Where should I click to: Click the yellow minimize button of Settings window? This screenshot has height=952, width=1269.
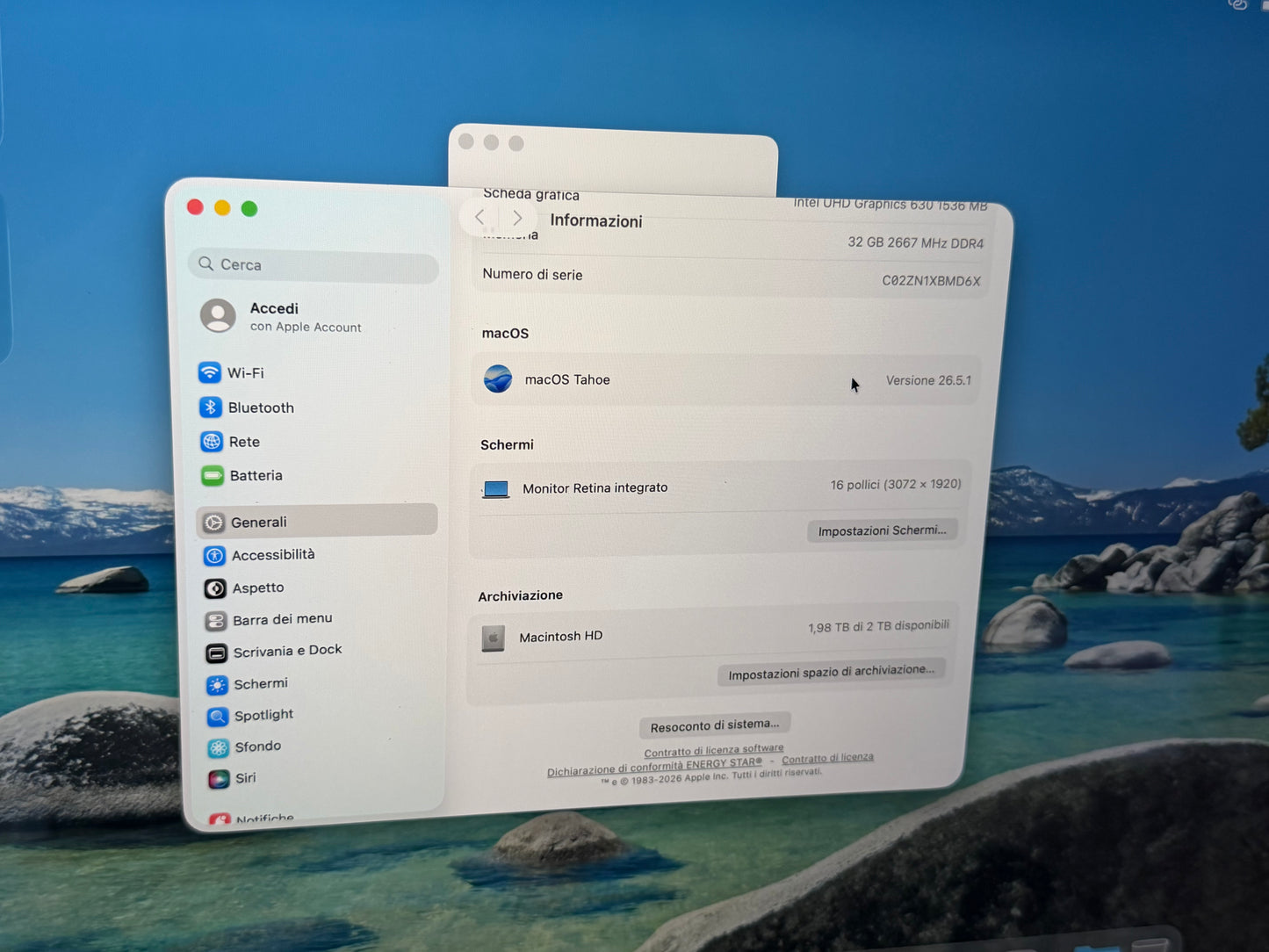(x=222, y=207)
